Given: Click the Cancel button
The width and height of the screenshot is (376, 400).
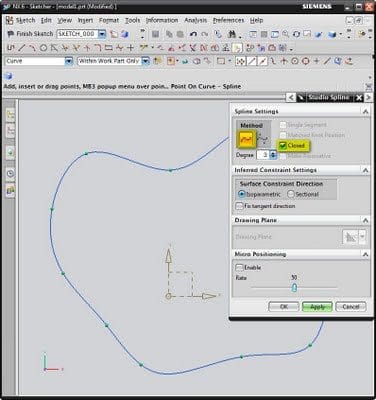Looking at the screenshot, I should 351,307.
